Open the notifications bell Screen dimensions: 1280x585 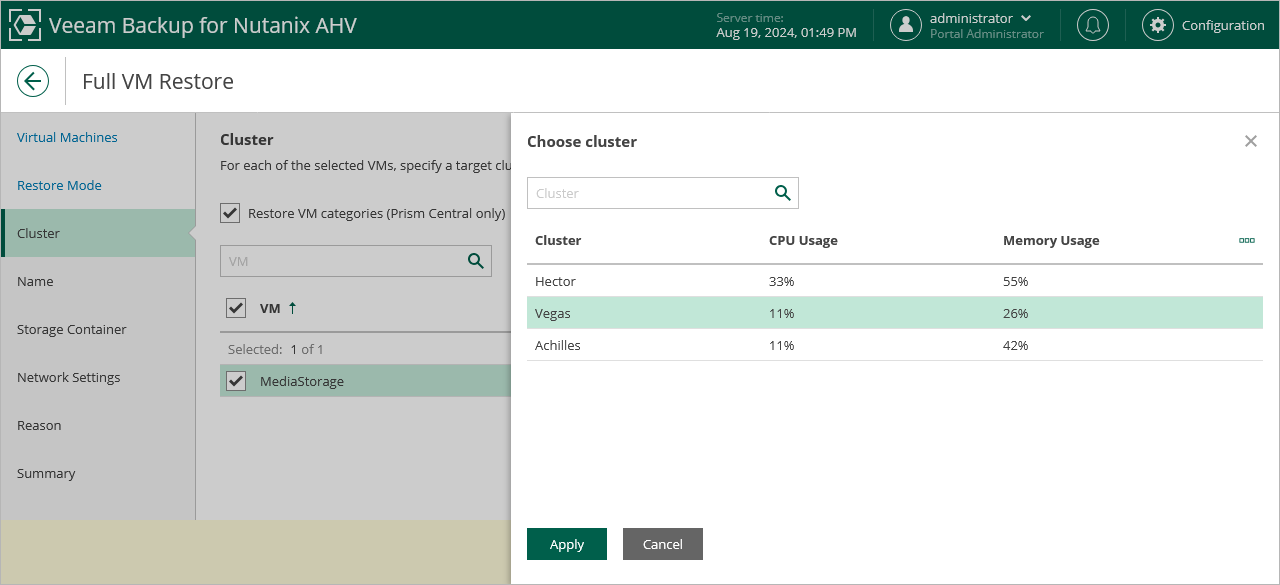click(x=1093, y=25)
